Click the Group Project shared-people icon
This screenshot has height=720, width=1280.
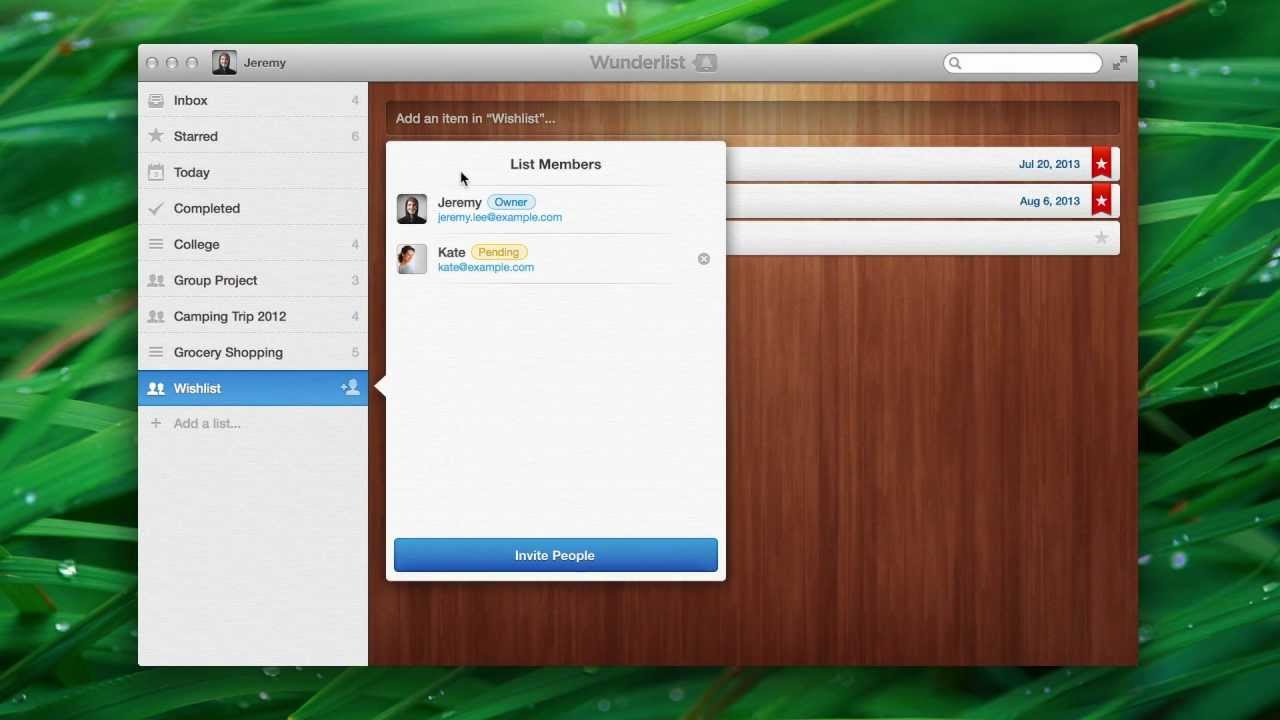156,280
